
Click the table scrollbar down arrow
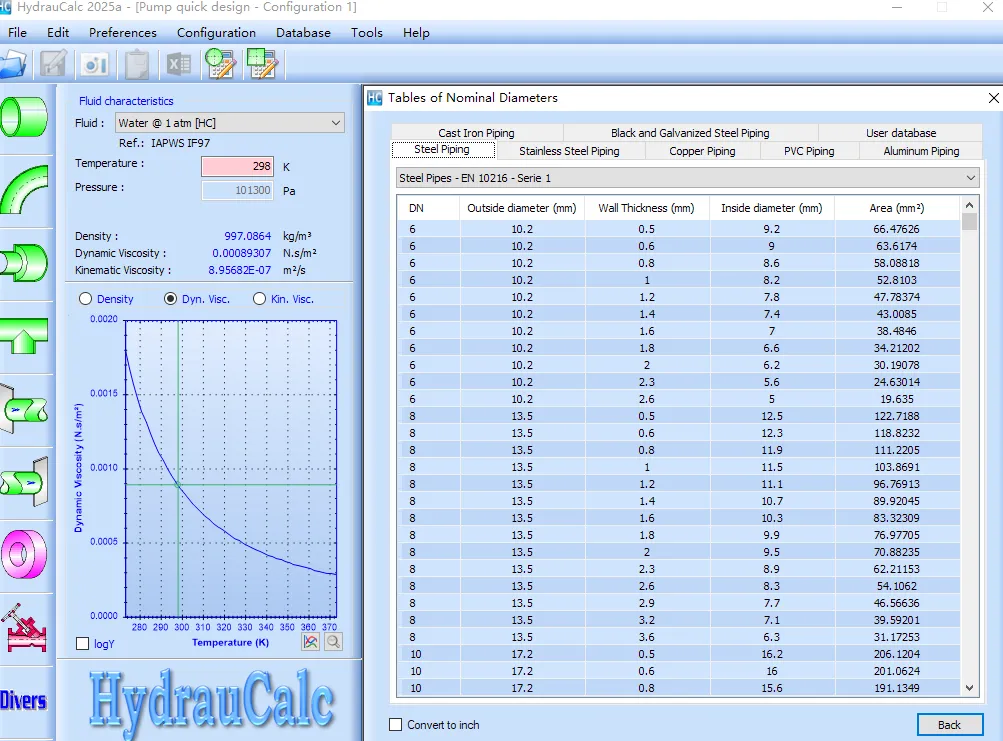point(969,688)
